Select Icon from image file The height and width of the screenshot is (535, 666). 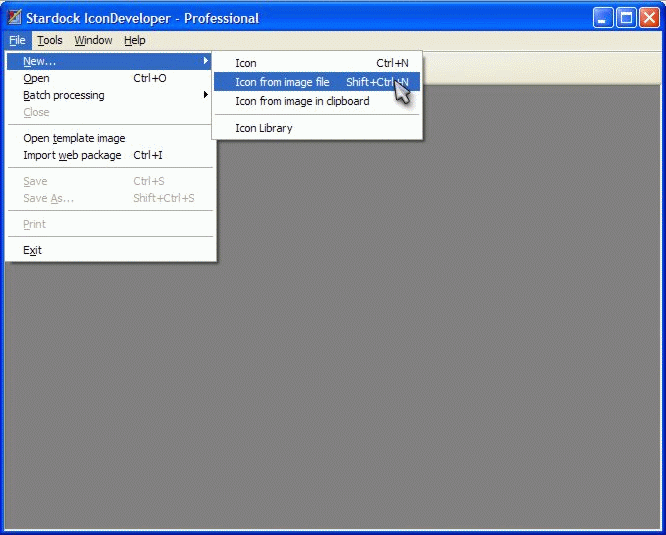[317, 82]
